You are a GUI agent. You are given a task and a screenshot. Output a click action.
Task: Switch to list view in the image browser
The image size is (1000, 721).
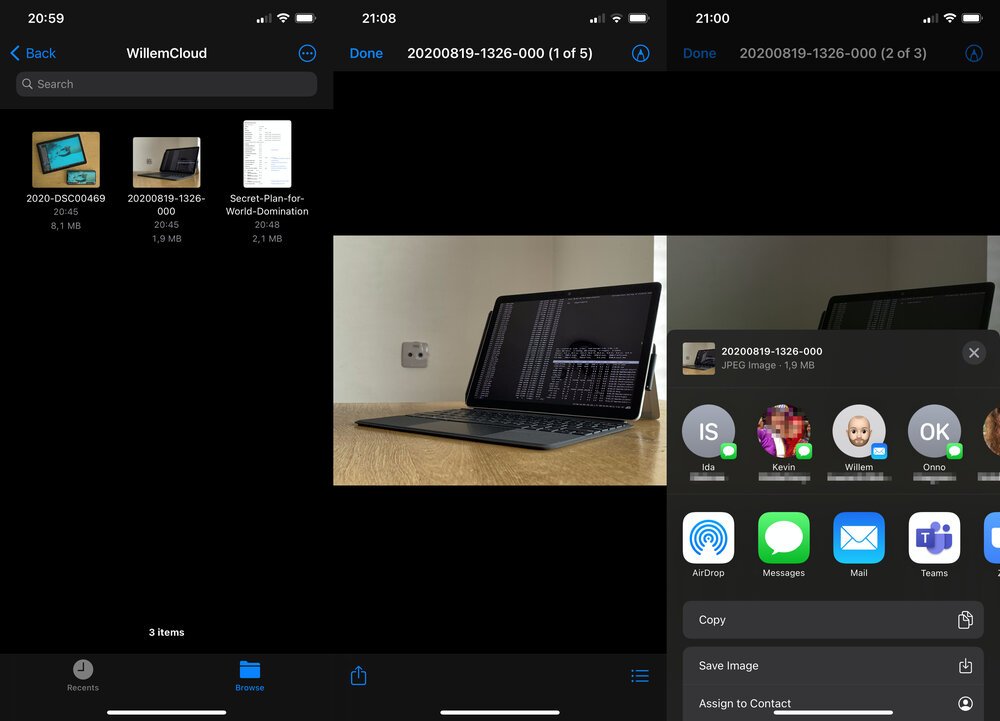point(640,675)
